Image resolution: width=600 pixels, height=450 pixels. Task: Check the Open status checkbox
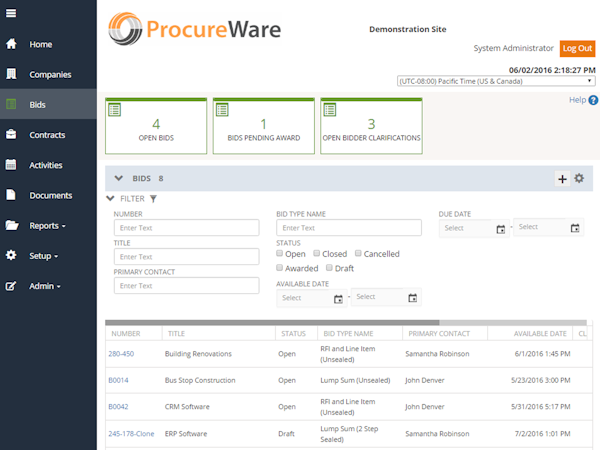[x=280, y=253]
